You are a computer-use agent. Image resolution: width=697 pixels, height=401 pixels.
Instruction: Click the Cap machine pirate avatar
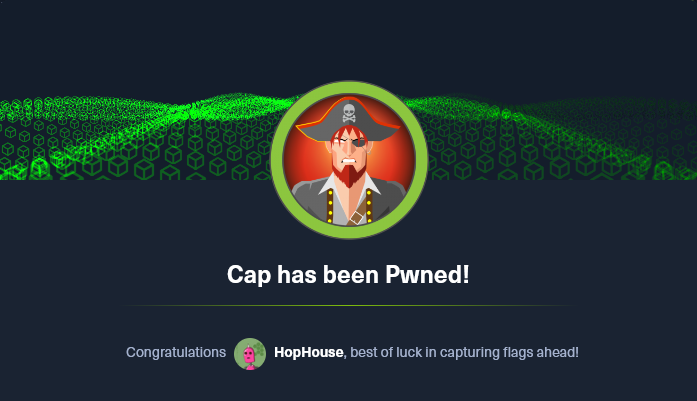(349, 160)
